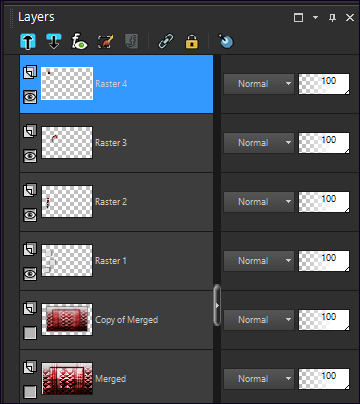
Task: Click the edit selection icon
Action: pos(105,42)
